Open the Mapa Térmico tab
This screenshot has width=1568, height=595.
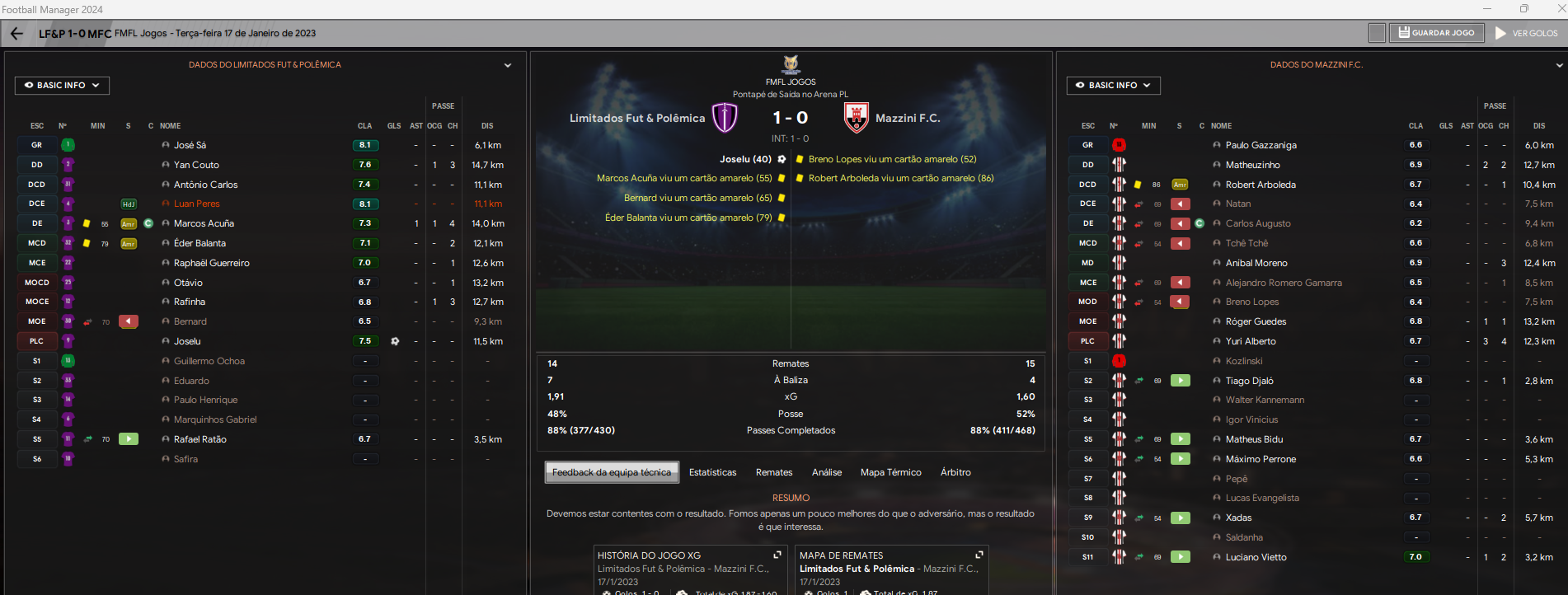pyautogui.click(x=891, y=472)
